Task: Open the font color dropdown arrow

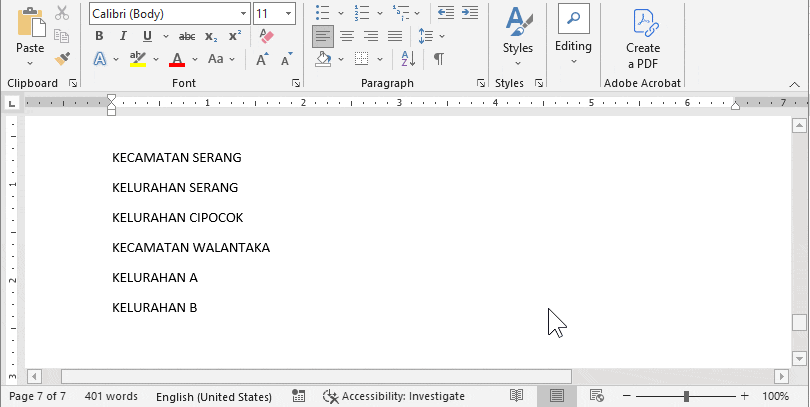Action: 195,59
